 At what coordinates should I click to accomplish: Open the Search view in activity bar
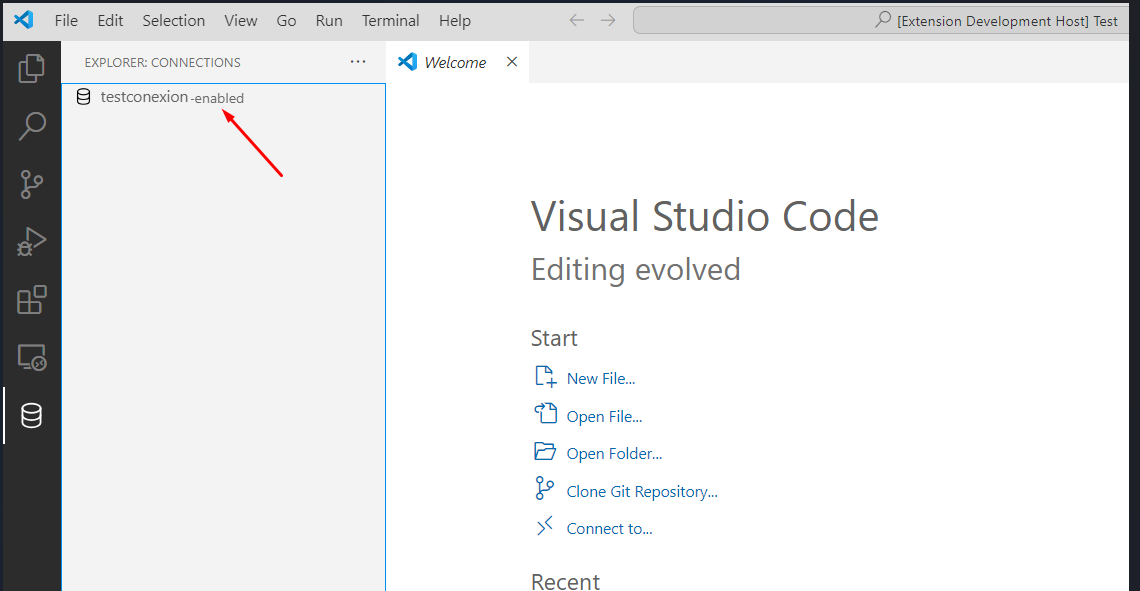[31, 126]
